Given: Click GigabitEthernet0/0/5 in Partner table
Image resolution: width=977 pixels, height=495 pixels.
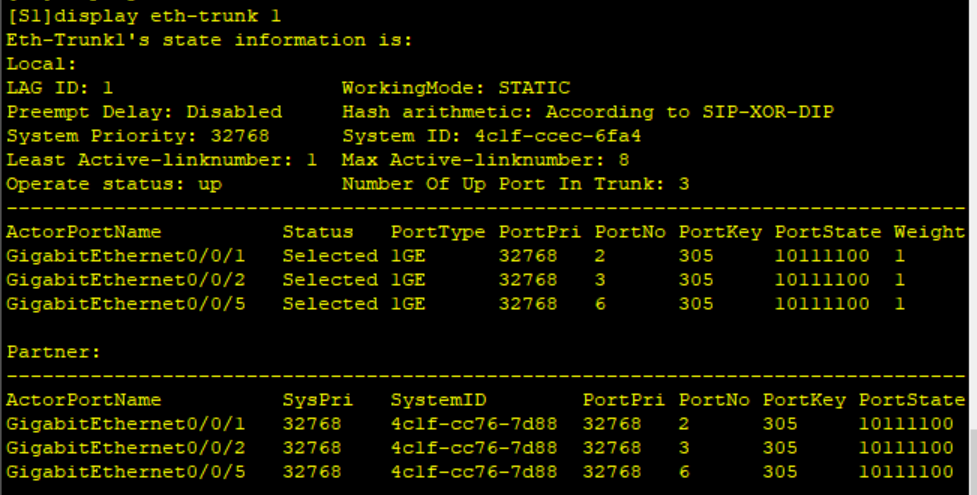Looking at the screenshot, I should (x=126, y=472).
